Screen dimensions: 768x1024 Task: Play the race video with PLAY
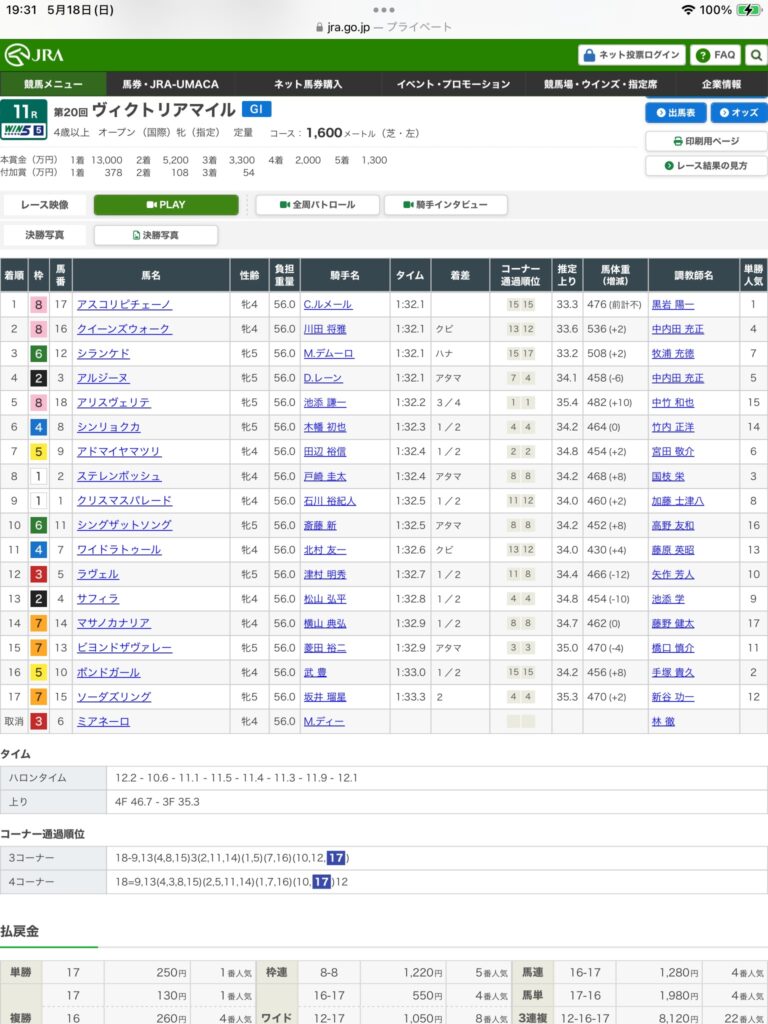166,204
